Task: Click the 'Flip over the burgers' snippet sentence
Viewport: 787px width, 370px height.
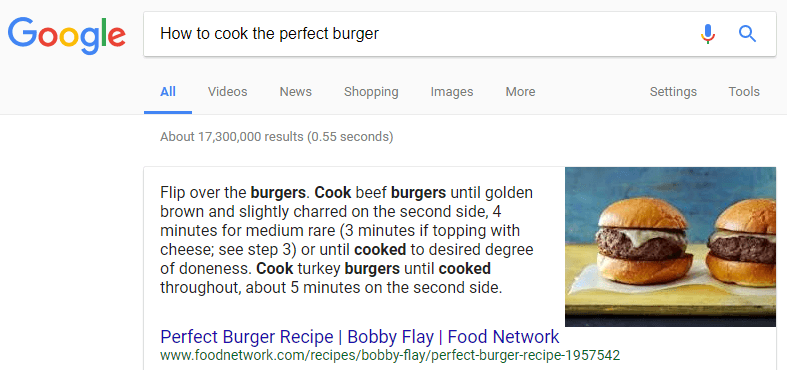Action: [x=235, y=192]
